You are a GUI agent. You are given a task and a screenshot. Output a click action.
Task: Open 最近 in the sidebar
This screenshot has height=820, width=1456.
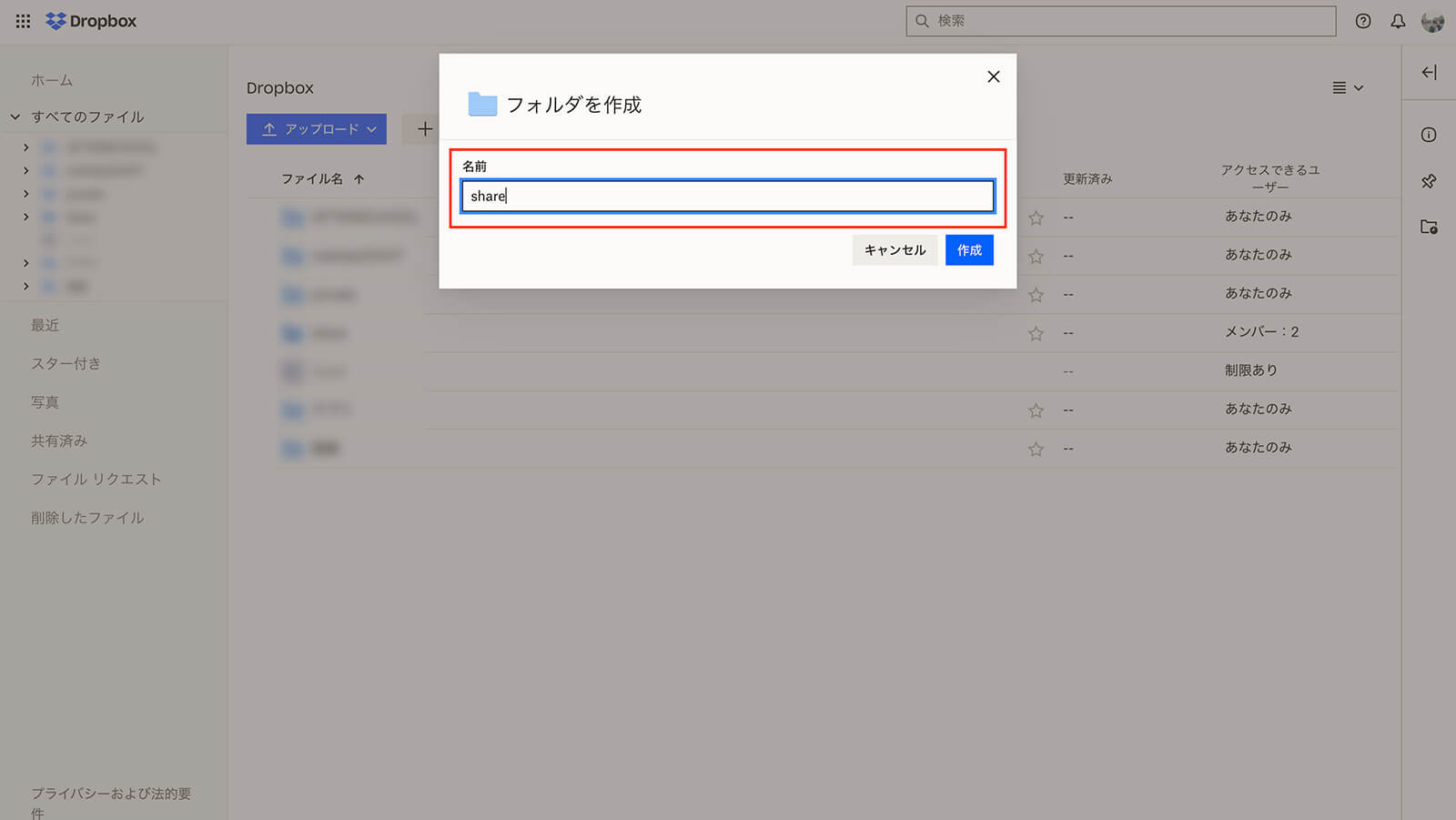pos(45,325)
